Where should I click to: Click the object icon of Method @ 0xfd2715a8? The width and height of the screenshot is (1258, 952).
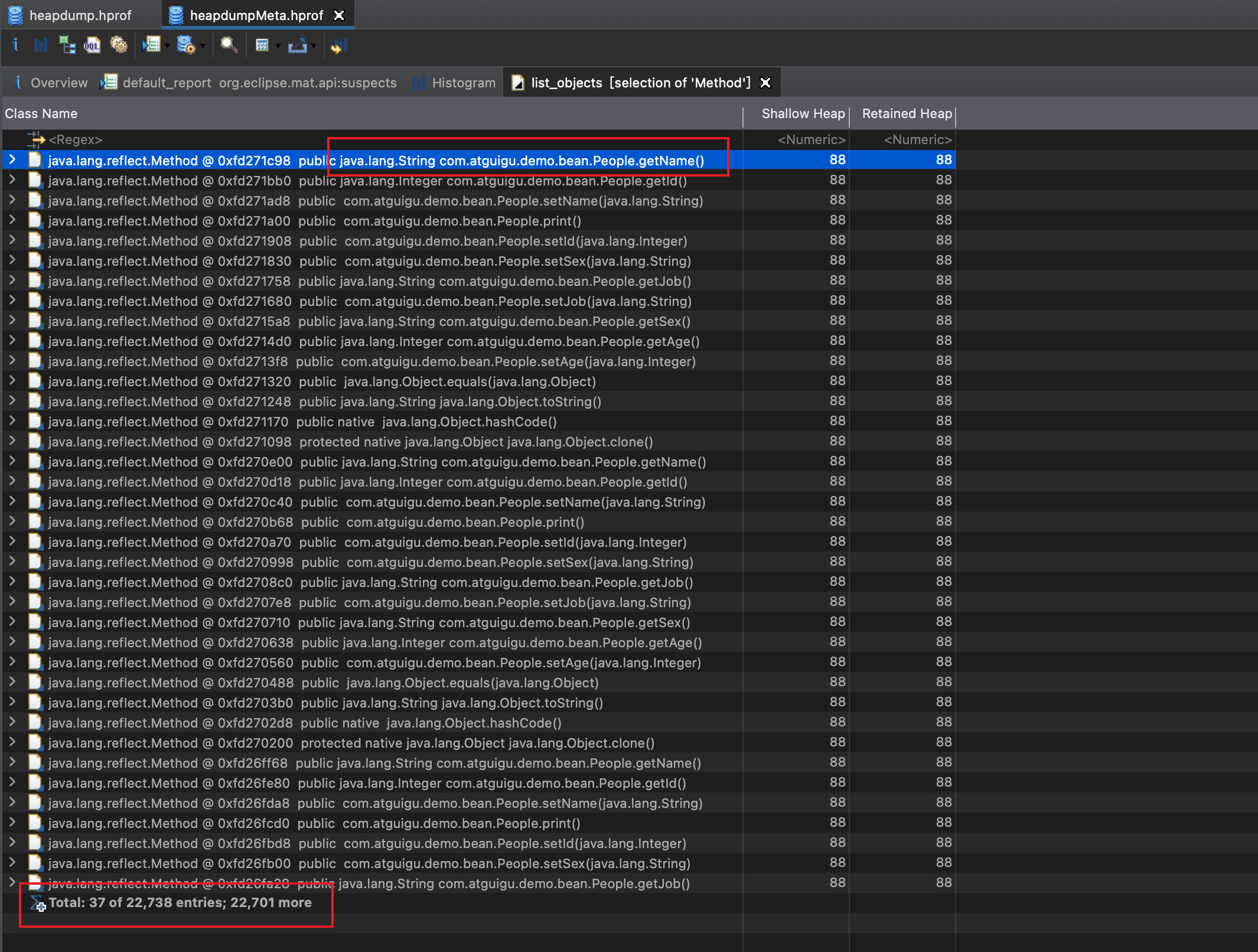coord(35,321)
